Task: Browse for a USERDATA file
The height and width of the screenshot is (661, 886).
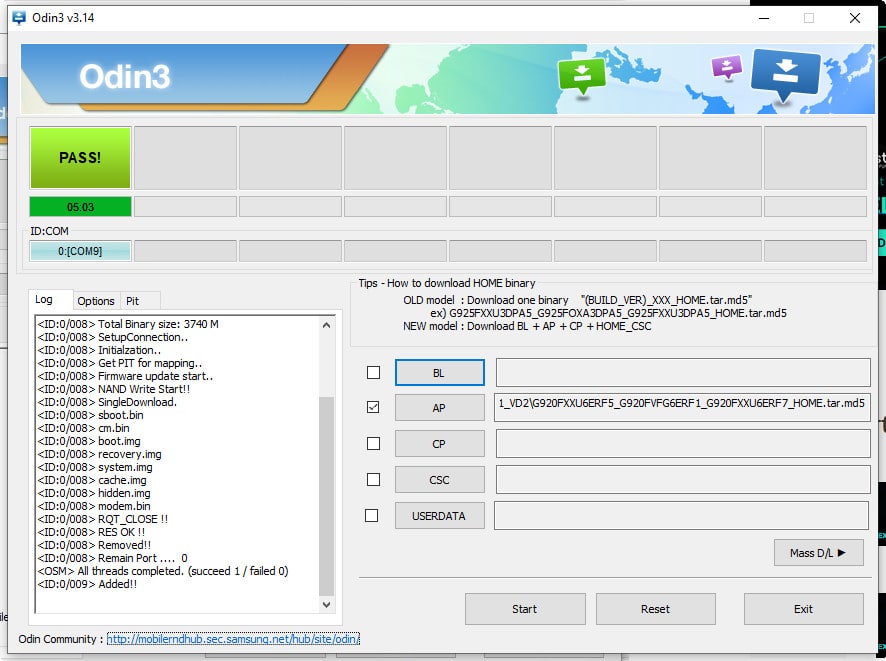Action: click(440, 516)
